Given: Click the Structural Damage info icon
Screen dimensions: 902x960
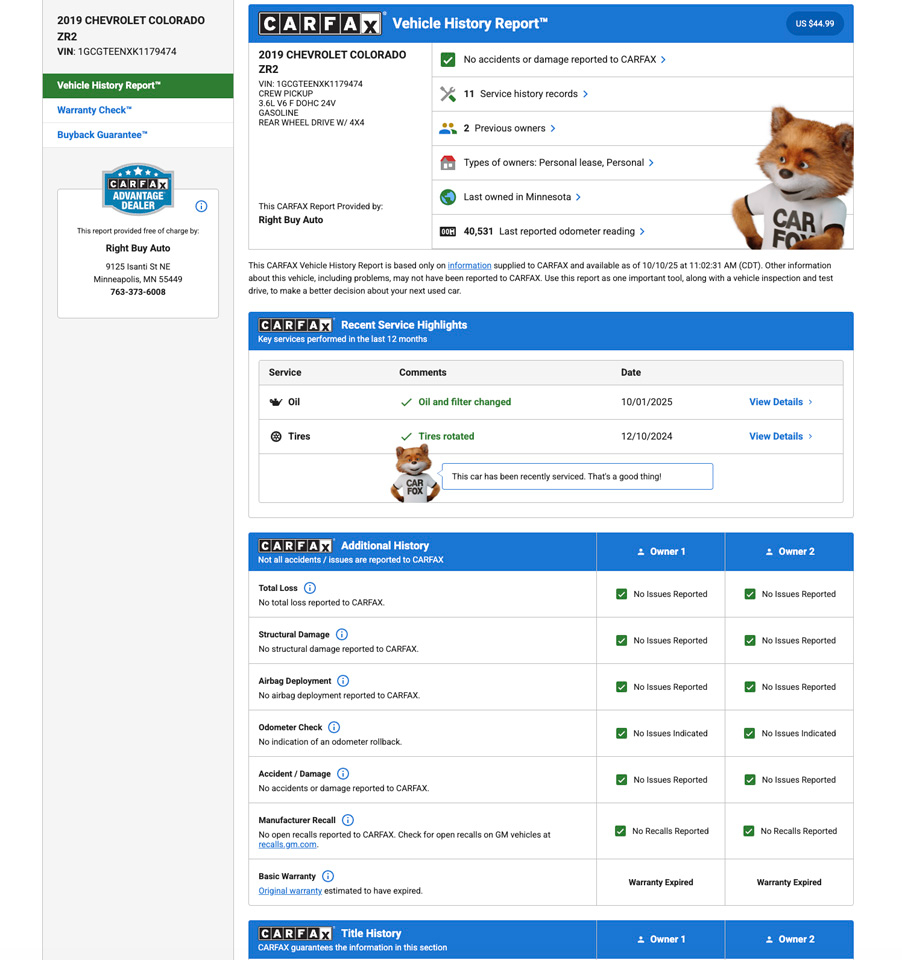Looking at the screenshot, I should [342, 634].
